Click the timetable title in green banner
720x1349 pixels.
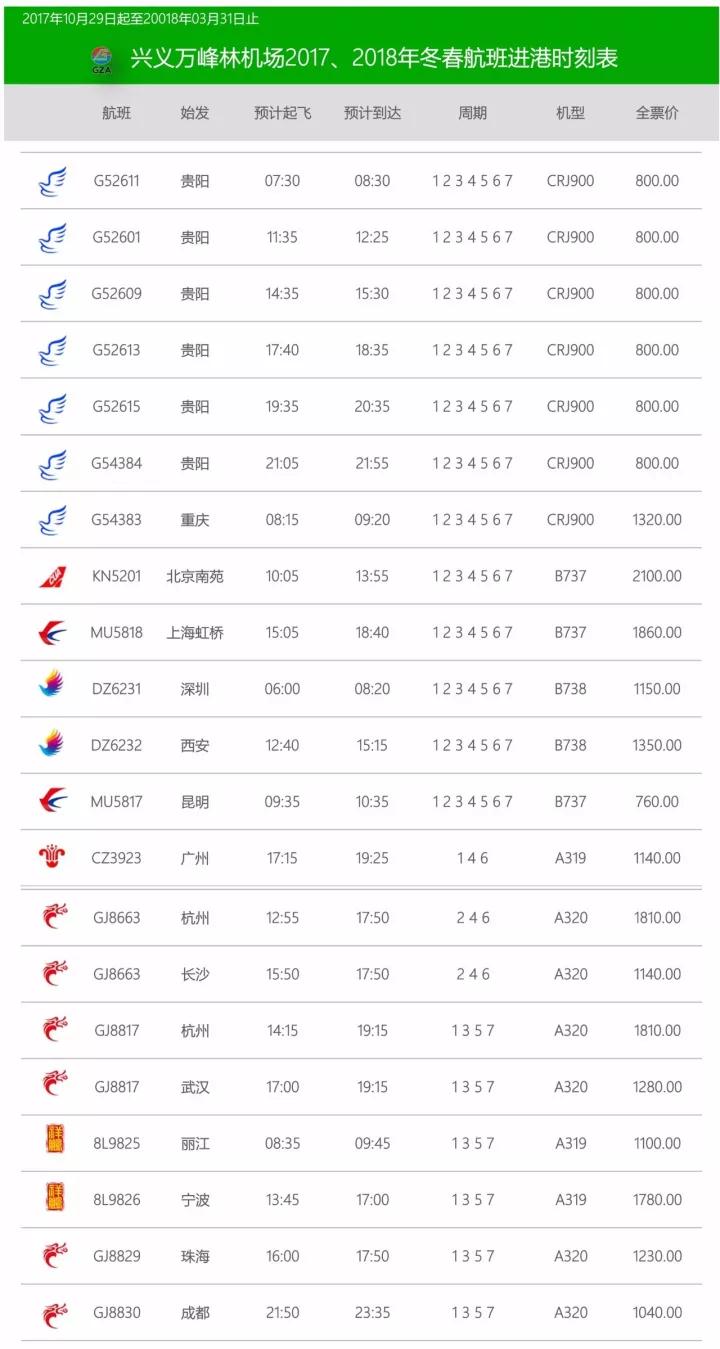pyautogui.click(x=374, y=58)
